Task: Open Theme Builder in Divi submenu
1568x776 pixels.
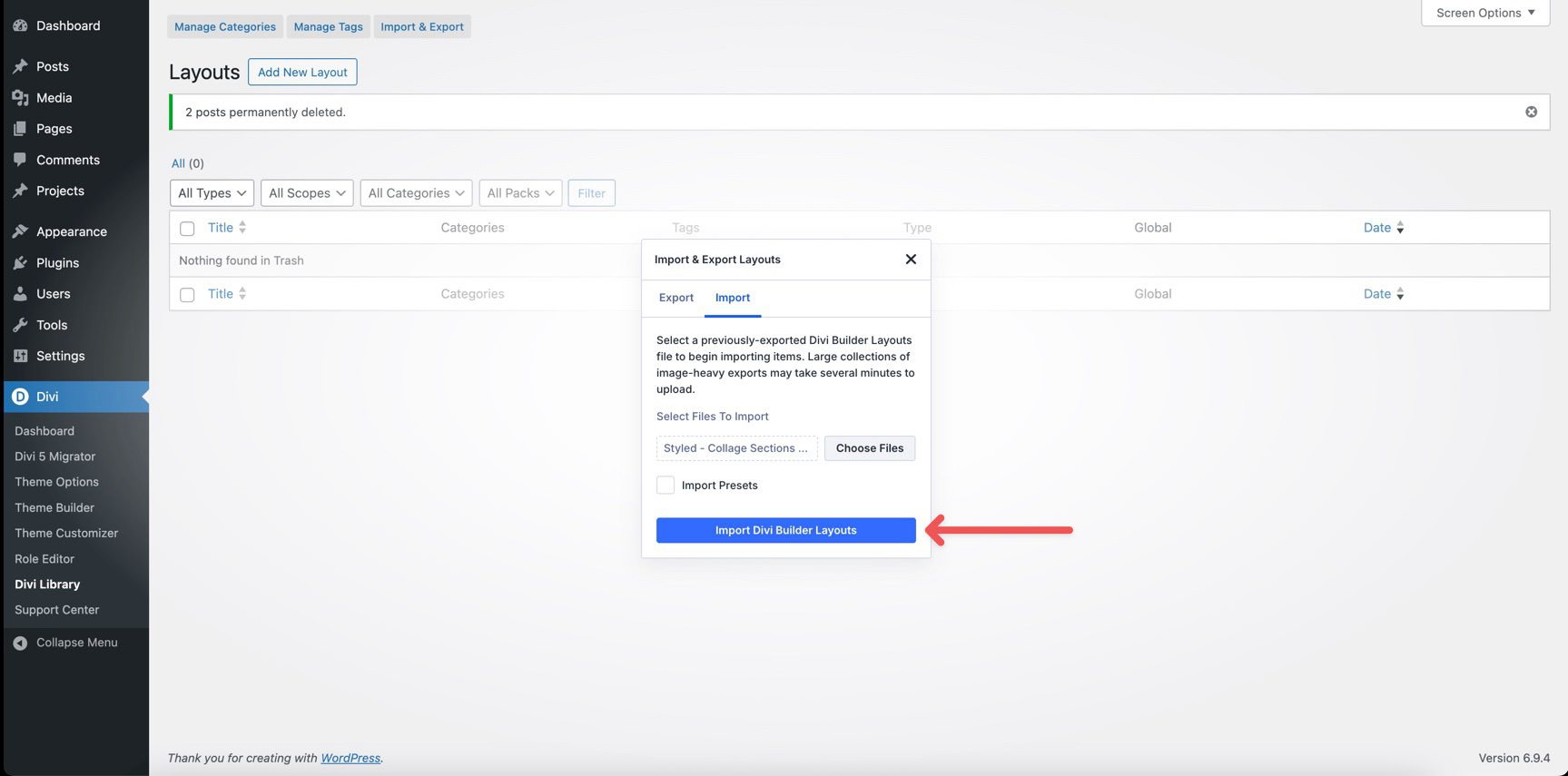Action: [x=54, y=507]
